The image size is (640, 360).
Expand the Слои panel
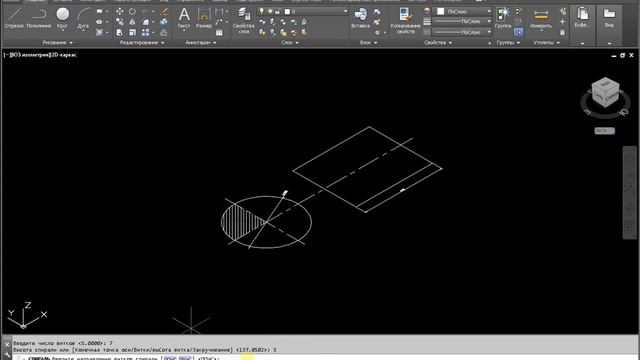[290, 42]
